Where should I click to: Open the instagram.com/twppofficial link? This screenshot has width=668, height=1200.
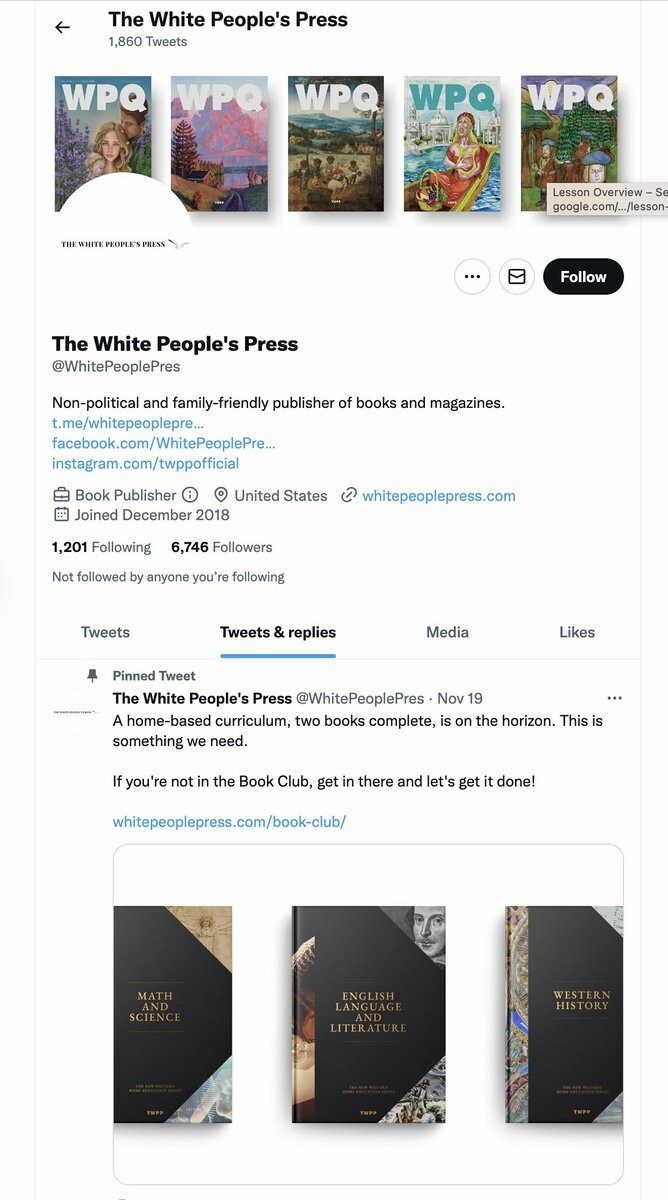(146, 463)
